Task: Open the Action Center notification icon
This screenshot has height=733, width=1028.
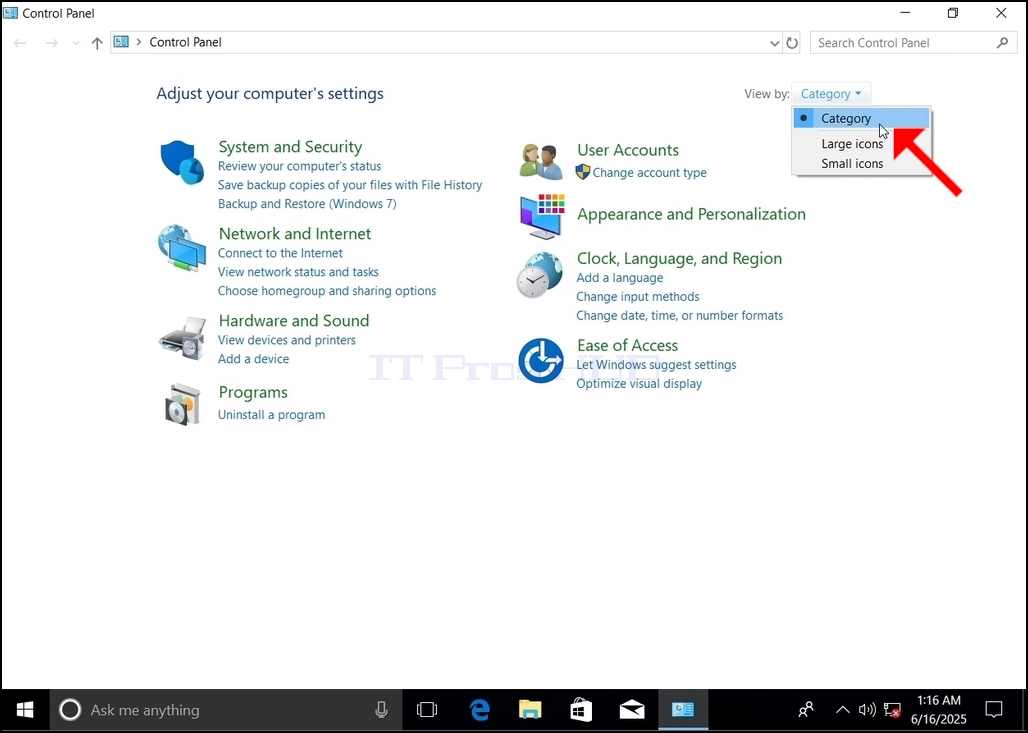Action: (x=994, y=710)
